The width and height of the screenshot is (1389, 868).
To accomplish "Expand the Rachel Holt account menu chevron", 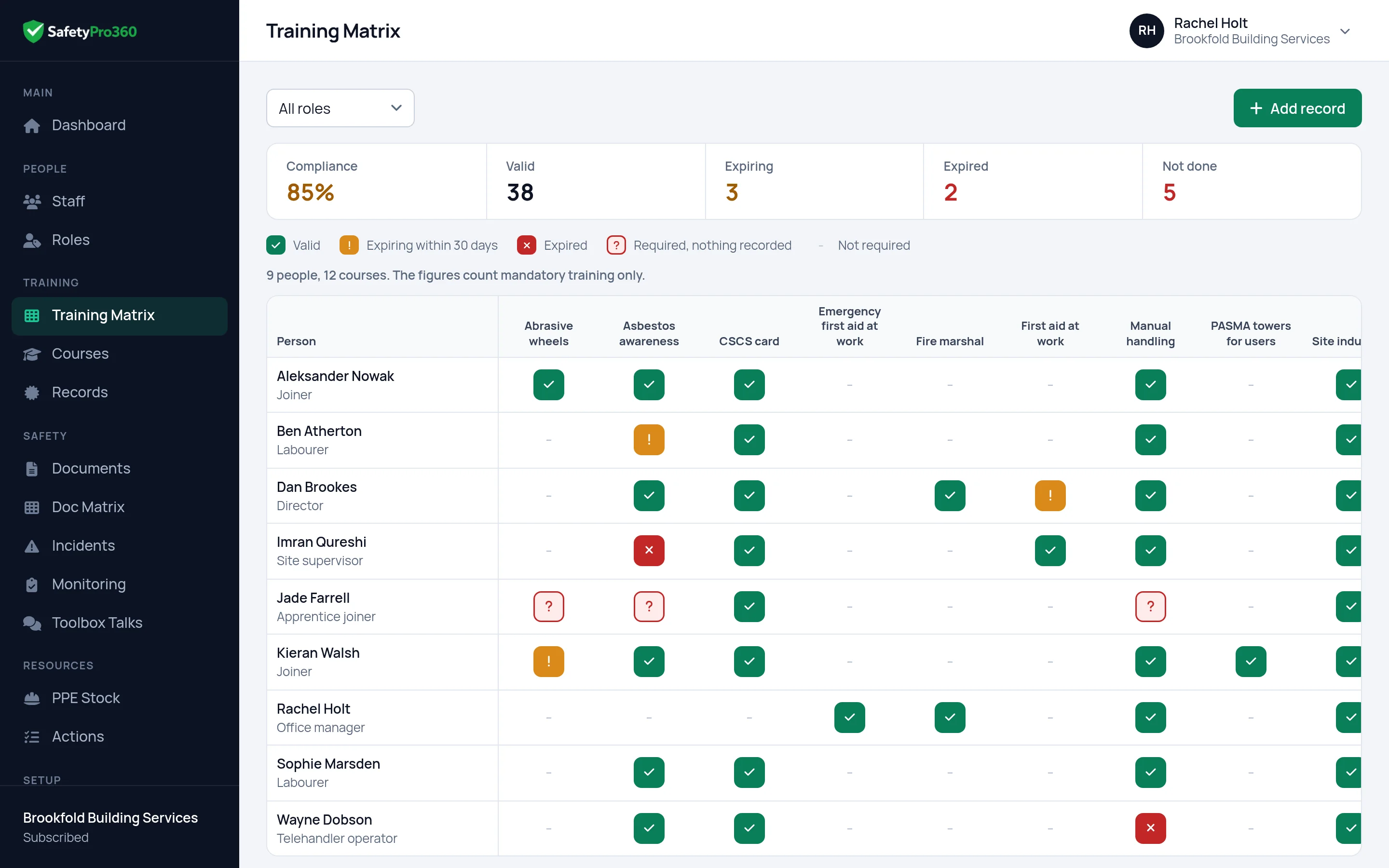I will point(1345,31).
